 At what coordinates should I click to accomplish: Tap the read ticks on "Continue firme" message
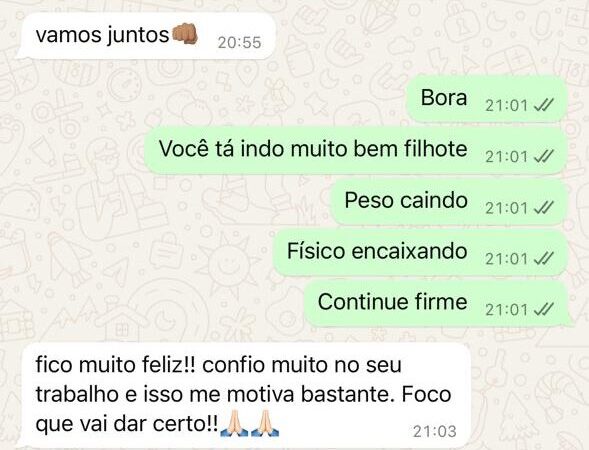[x=544, y=310]
